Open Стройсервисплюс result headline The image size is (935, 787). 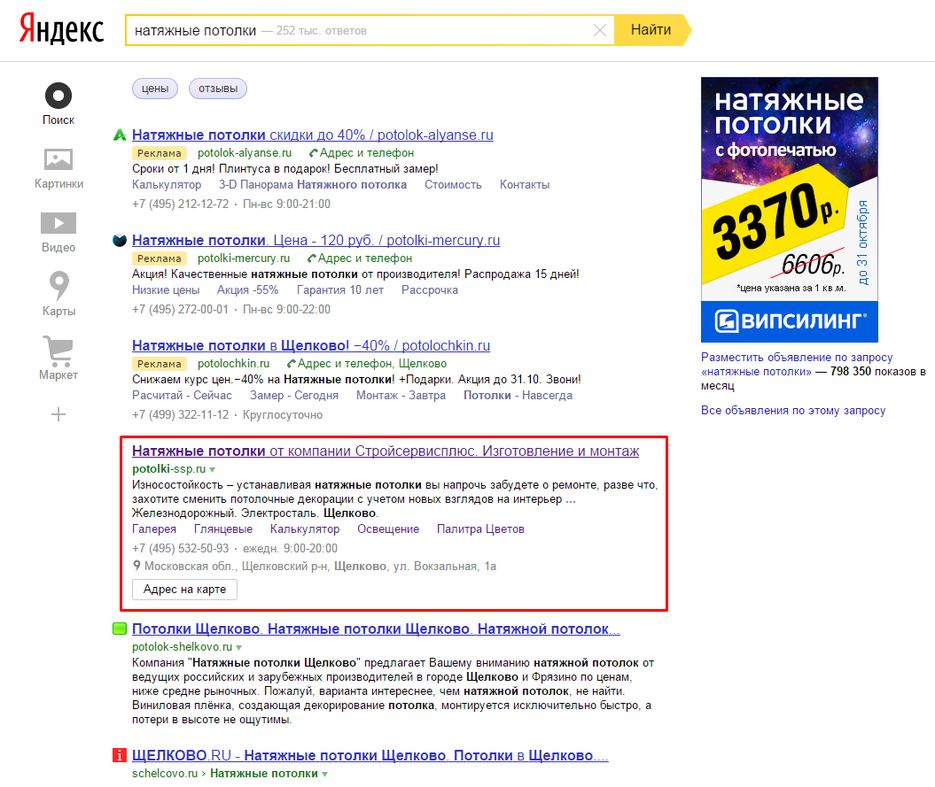coord(385,451)
